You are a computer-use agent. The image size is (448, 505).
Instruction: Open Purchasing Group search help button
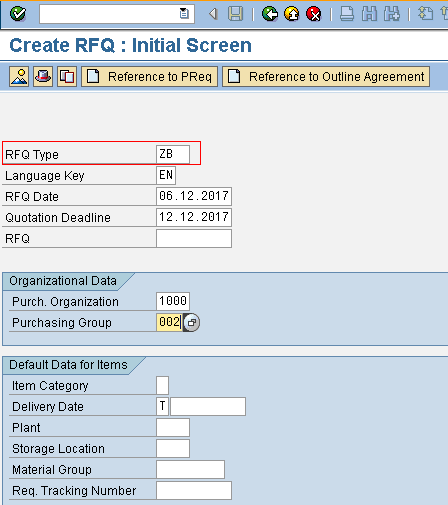pyautogui.click(x=191, y=323)
